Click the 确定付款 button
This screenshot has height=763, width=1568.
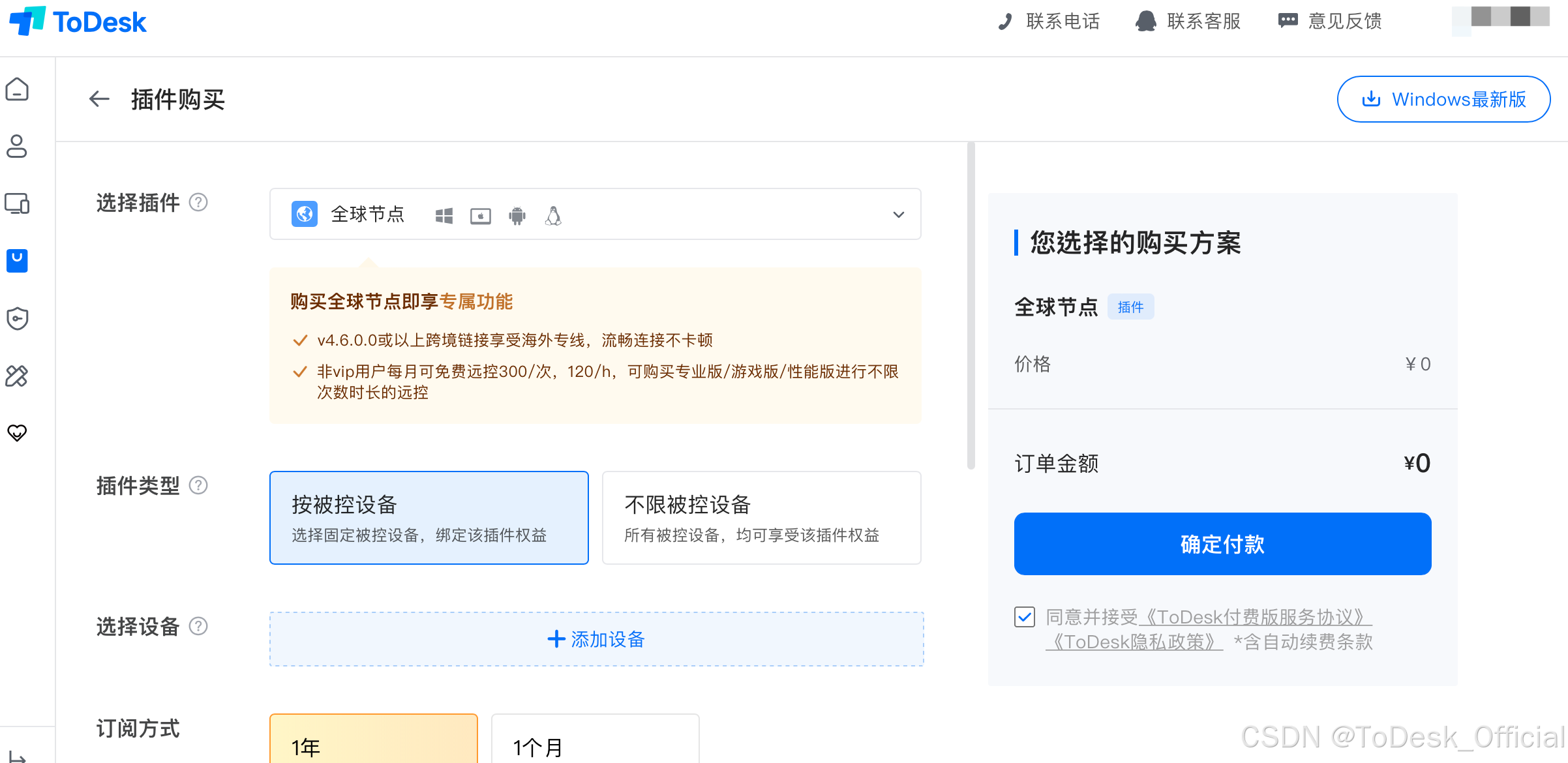[x=1222, y=544]
